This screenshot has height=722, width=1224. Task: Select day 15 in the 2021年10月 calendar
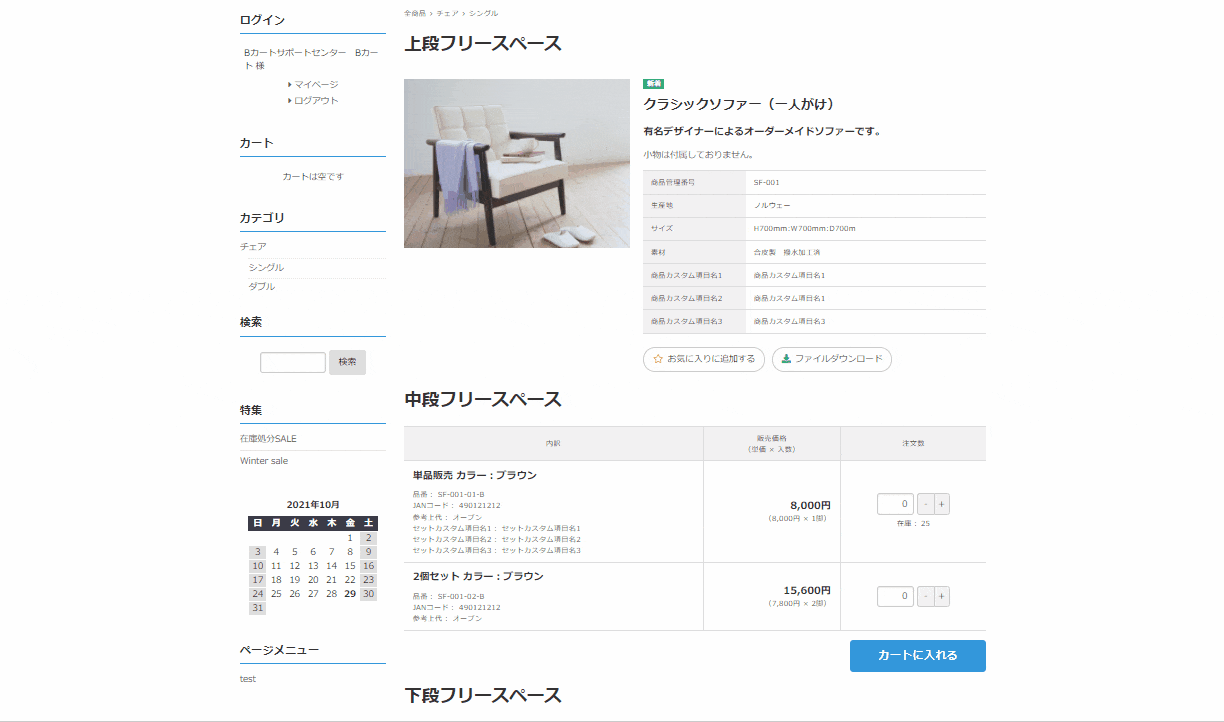tap(350, 566)
